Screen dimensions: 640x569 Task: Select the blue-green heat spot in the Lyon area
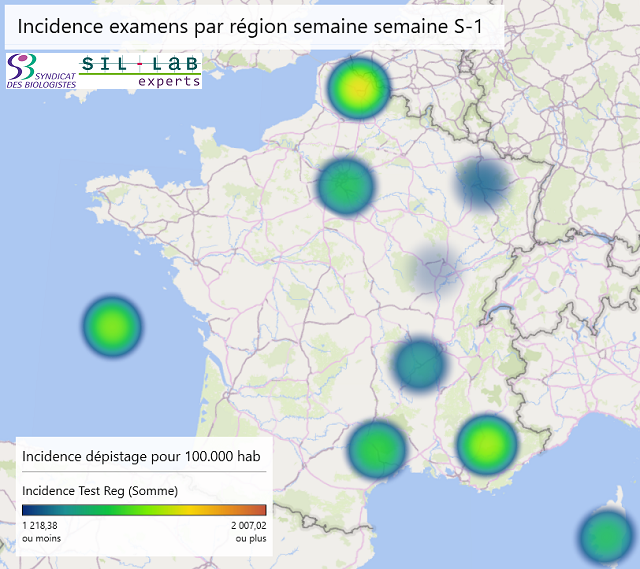click(x=419, y=363)
